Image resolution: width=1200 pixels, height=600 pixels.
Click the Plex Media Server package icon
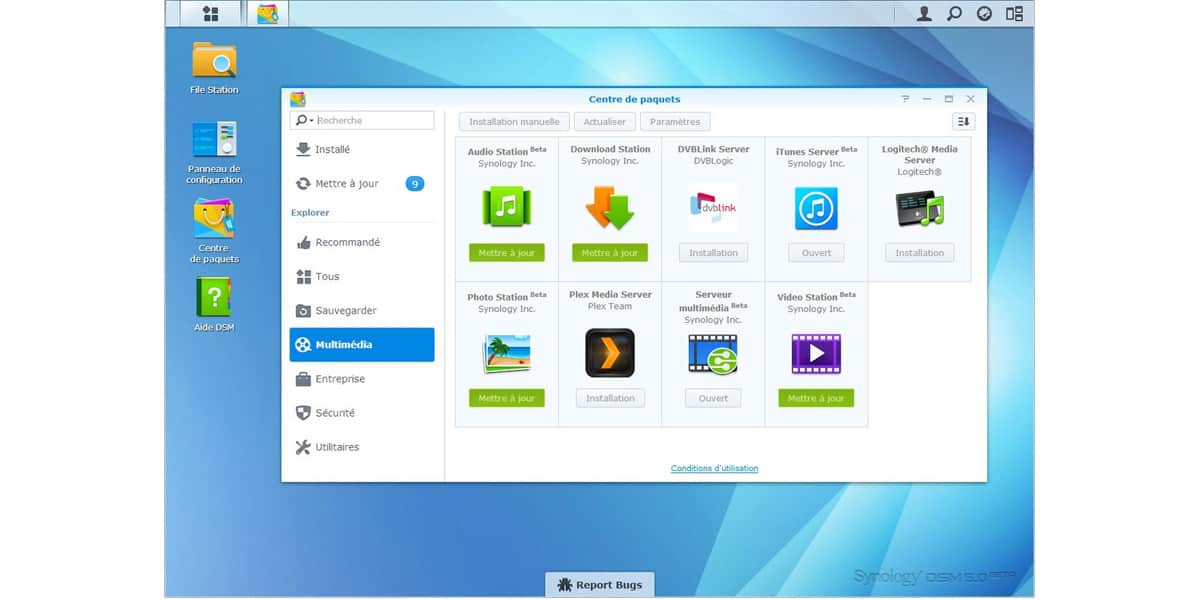point(610,353)
